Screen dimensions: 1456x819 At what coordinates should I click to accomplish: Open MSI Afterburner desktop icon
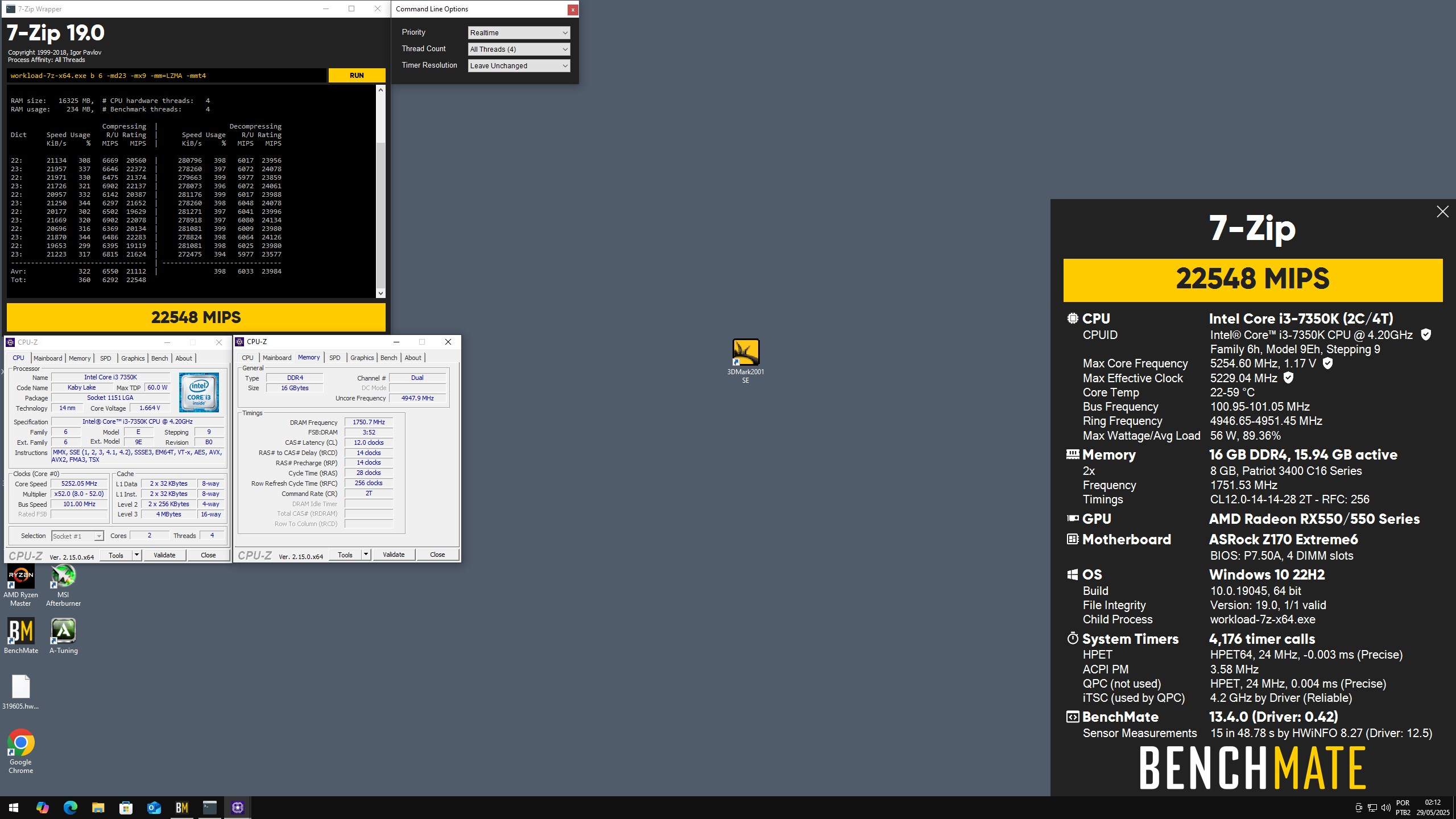point(63,585)
